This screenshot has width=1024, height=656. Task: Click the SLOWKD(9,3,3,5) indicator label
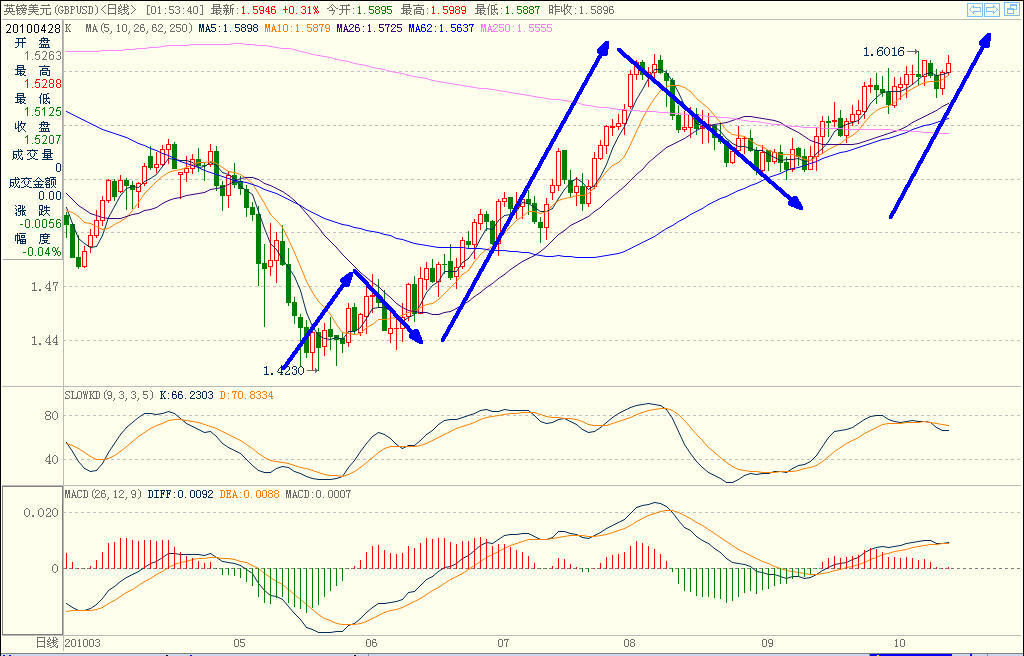[109, 395]
